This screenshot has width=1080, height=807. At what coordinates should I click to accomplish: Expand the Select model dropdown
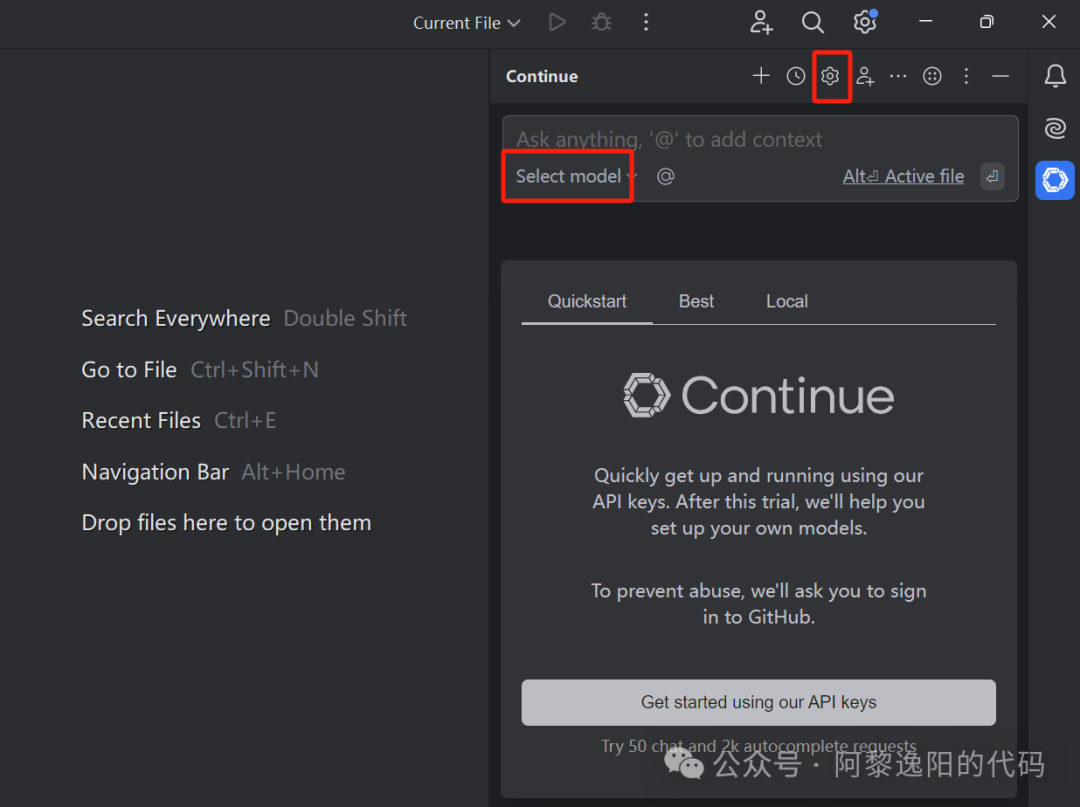(576, 176)
